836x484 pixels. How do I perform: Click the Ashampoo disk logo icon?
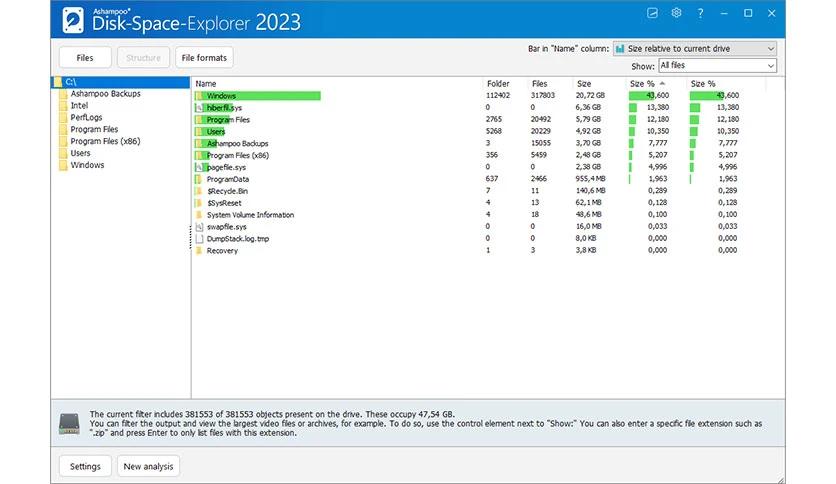[73, 19]
